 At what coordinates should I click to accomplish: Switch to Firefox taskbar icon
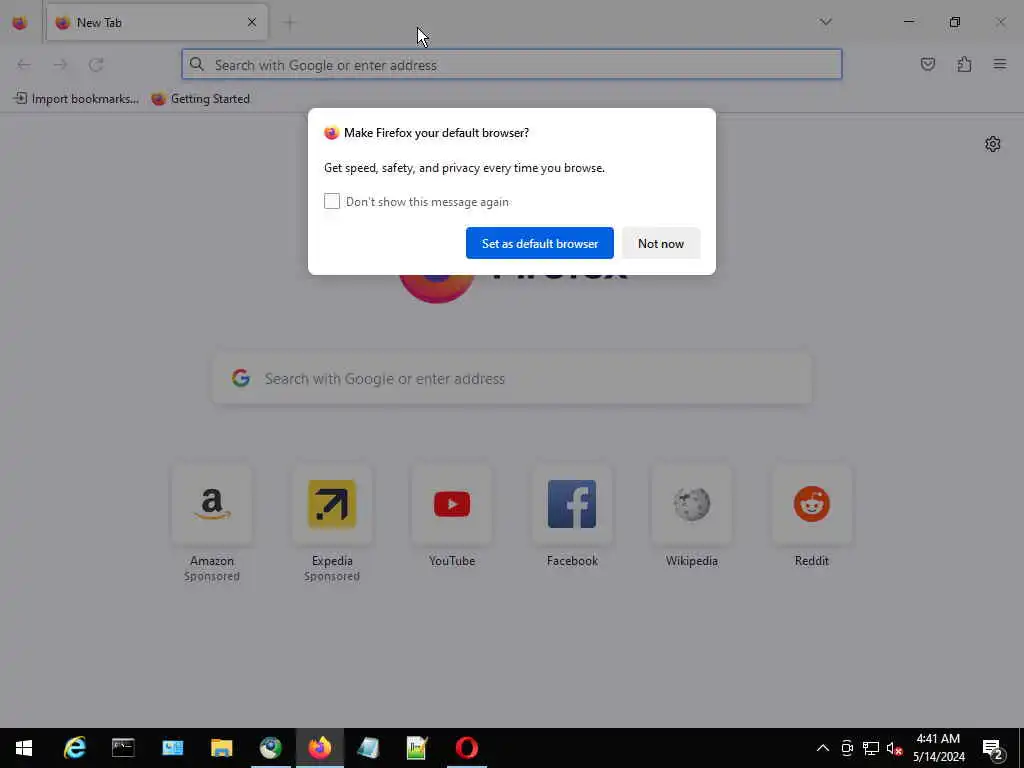319,748
